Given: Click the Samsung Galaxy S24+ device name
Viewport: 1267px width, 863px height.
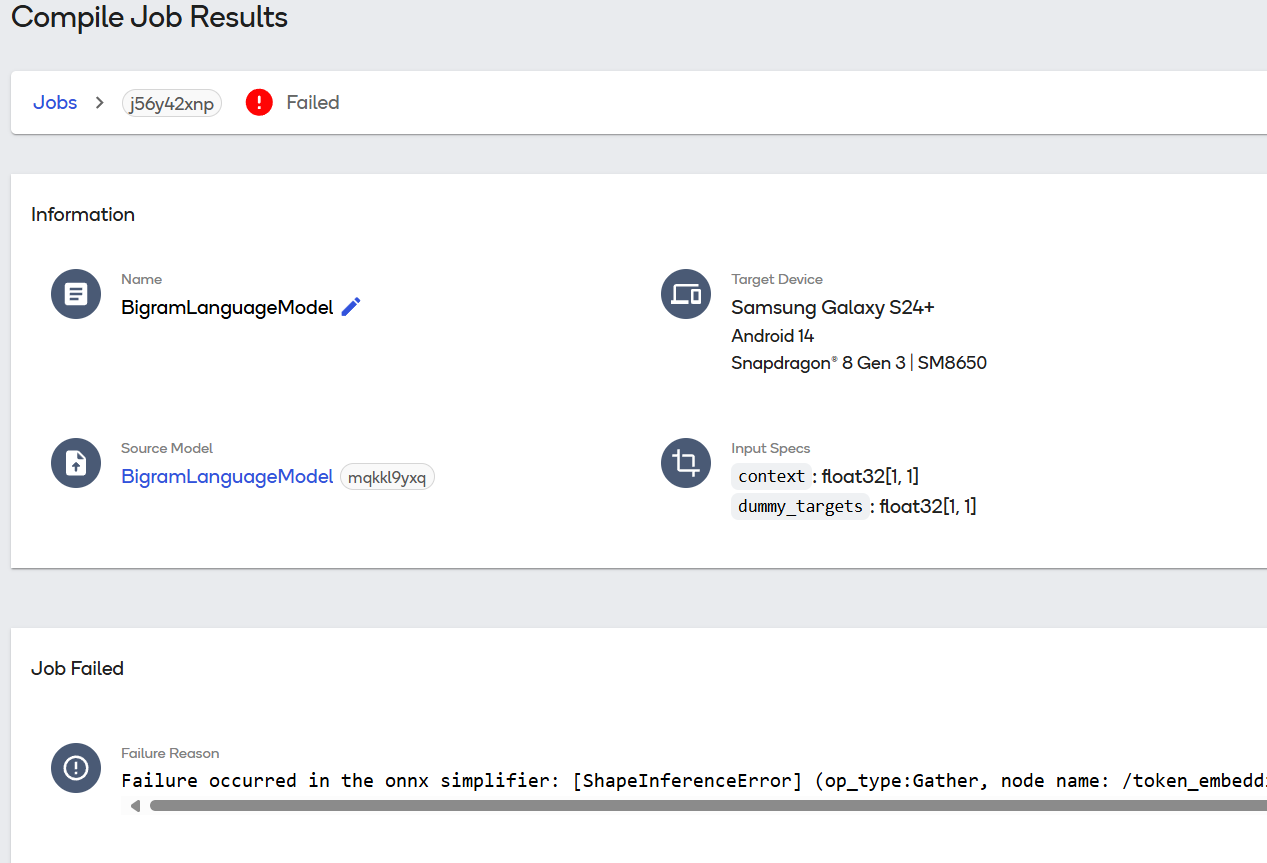Looking at the screenshot, I should pos(832,308).
